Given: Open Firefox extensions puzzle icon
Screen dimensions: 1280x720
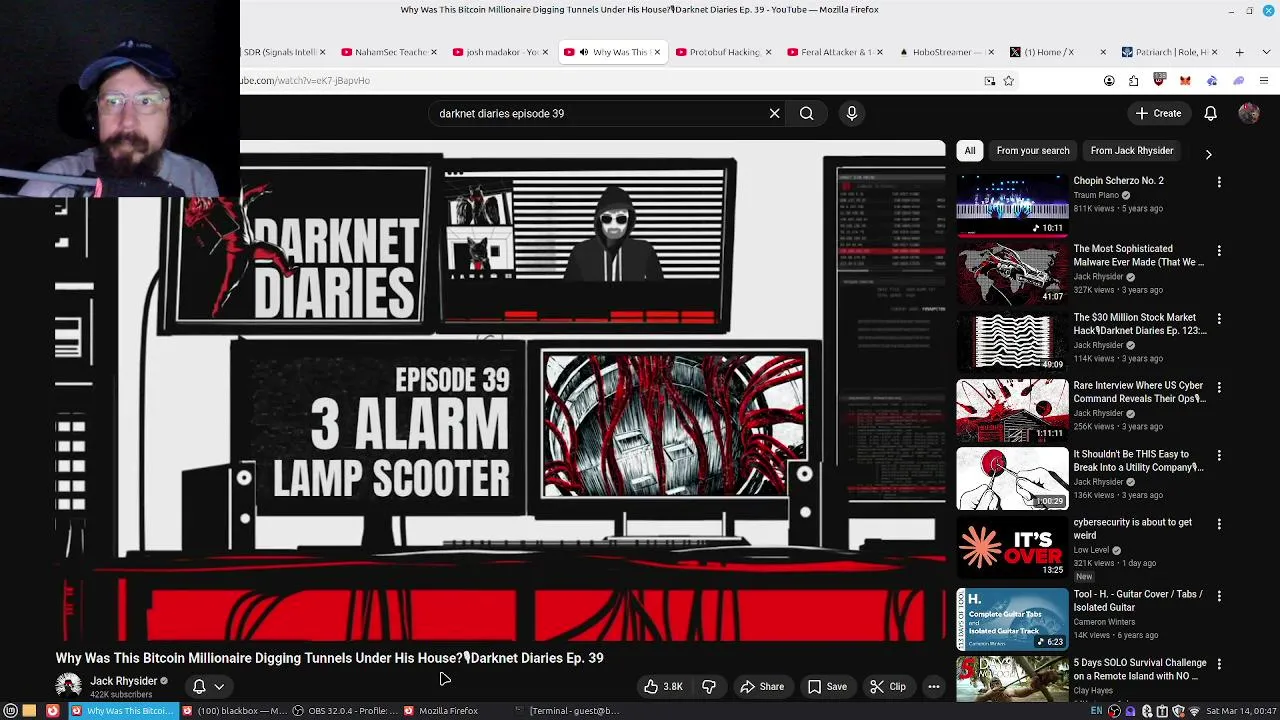Looking at the screenshot, I should tap(1133, 81).
